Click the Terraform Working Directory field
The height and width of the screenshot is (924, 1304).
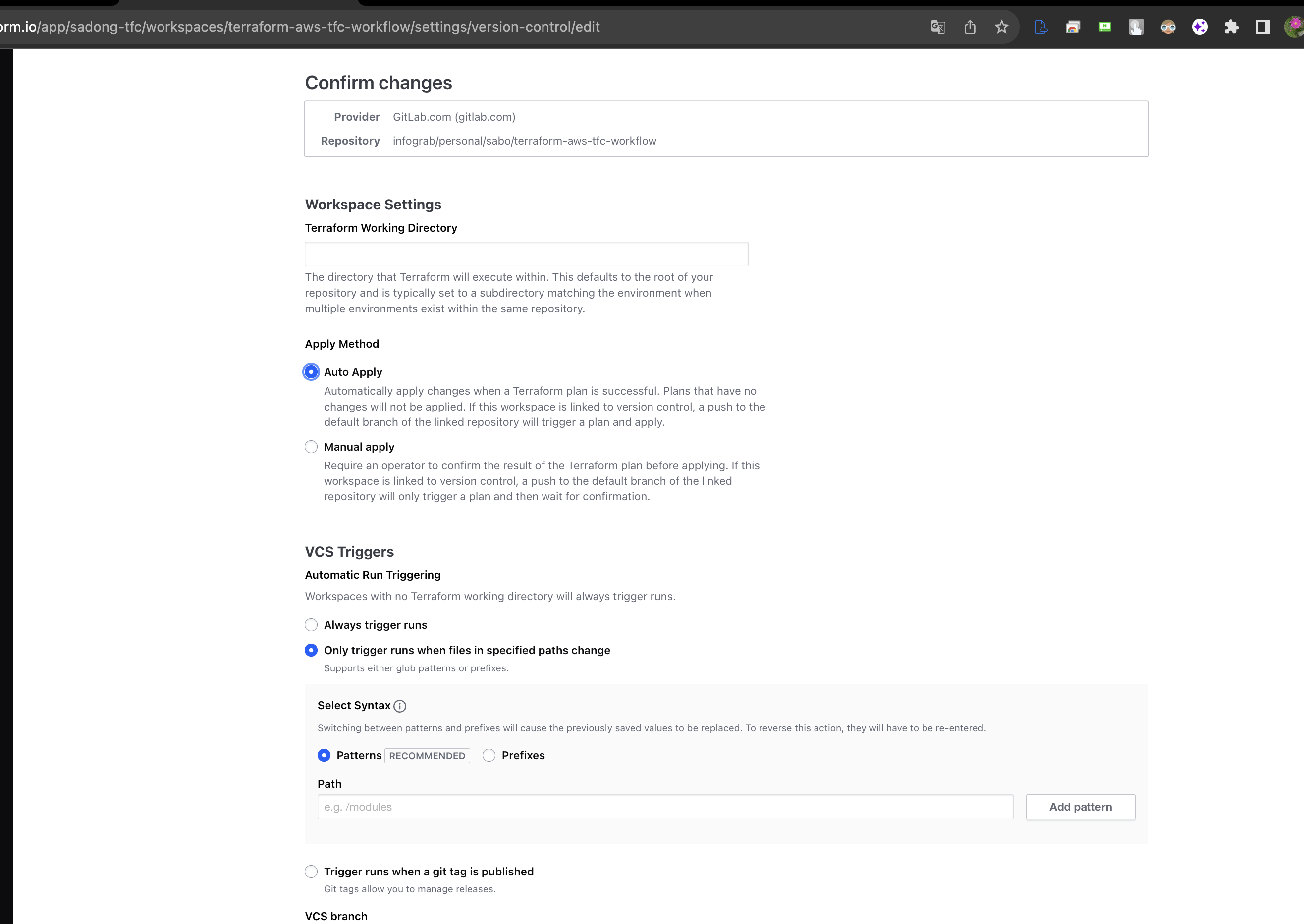(x=526, y=254)
